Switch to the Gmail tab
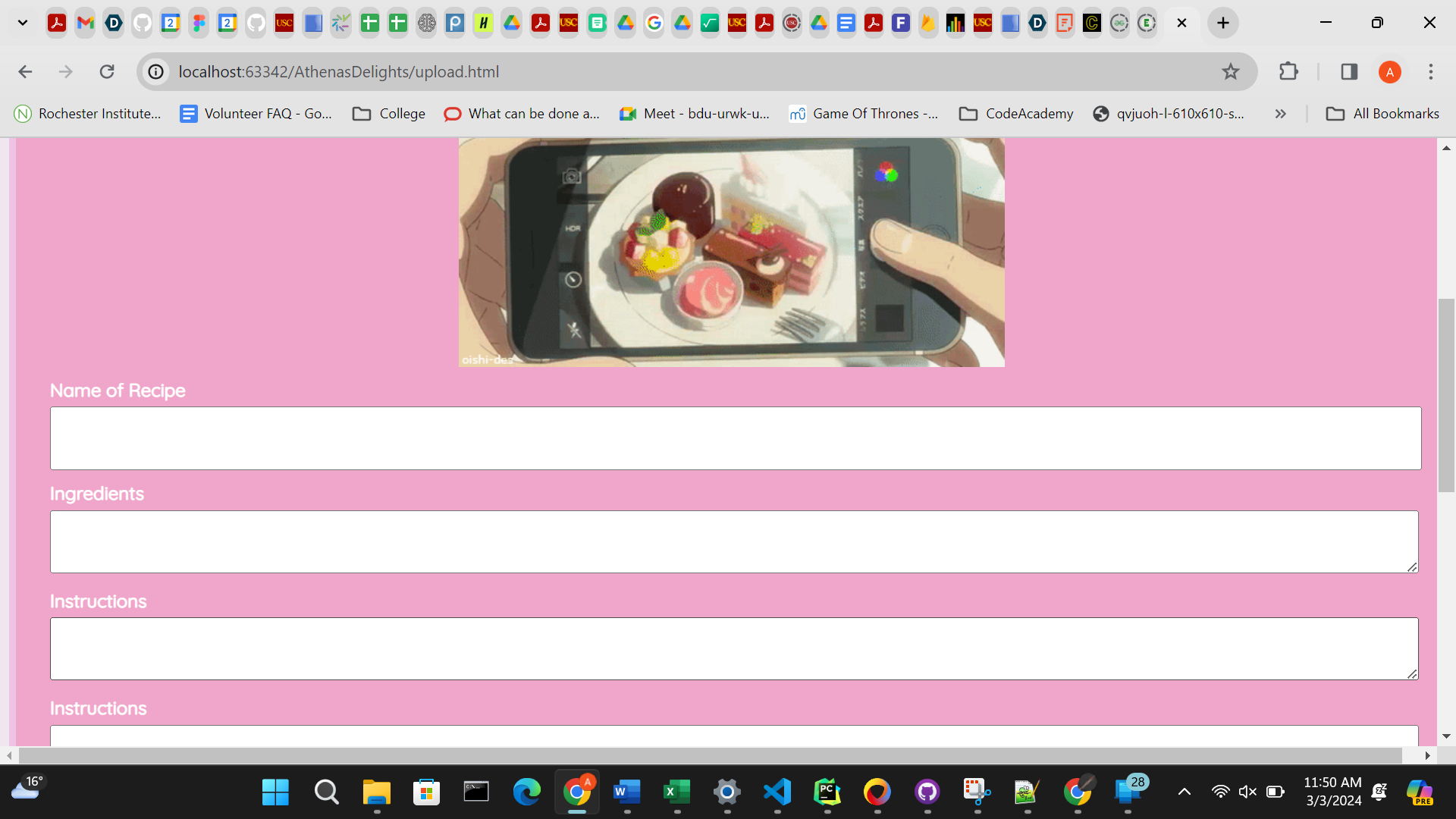The image size is (1456, 819). (x=86, y=23)
